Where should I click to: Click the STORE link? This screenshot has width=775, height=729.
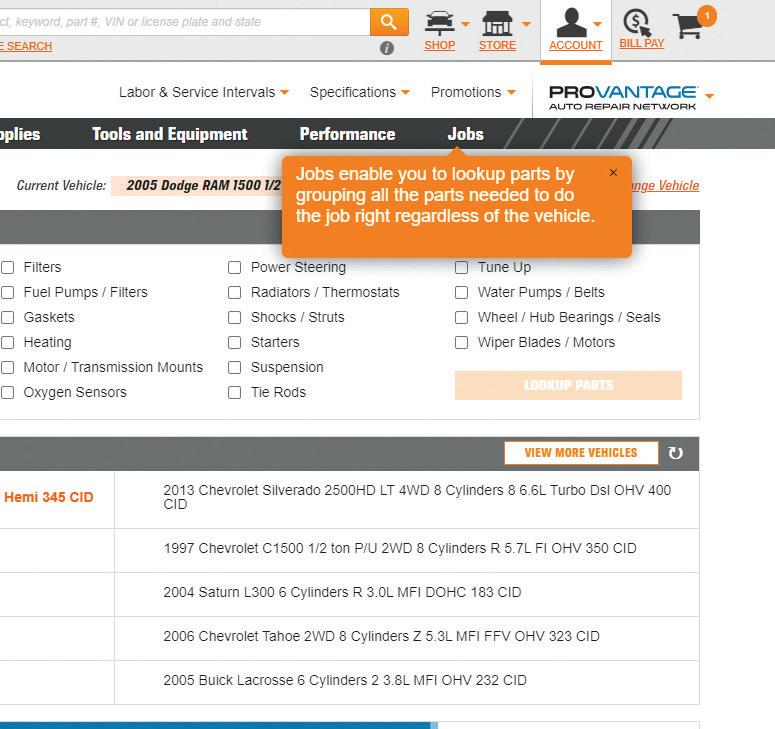point(497,45)
